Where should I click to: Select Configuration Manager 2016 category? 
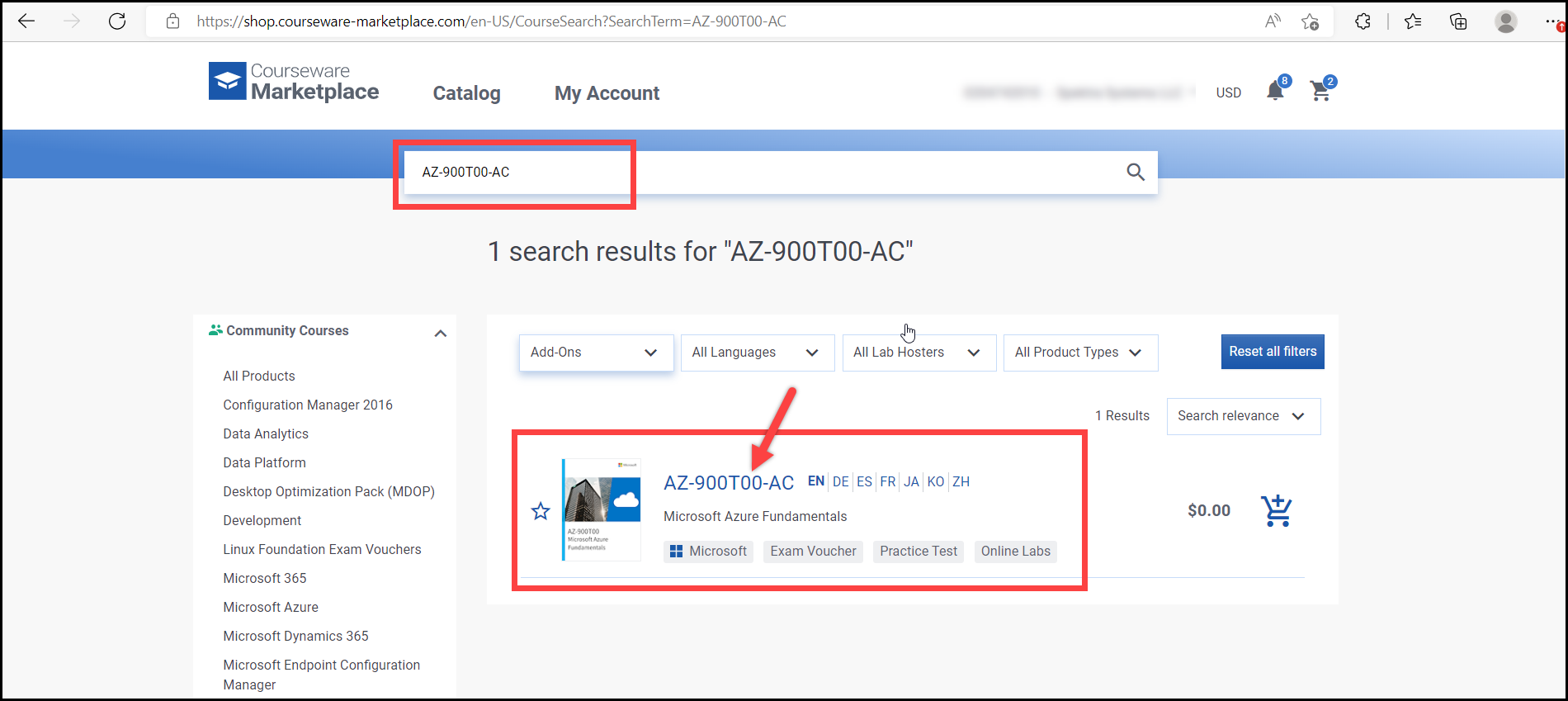(308, 405)
